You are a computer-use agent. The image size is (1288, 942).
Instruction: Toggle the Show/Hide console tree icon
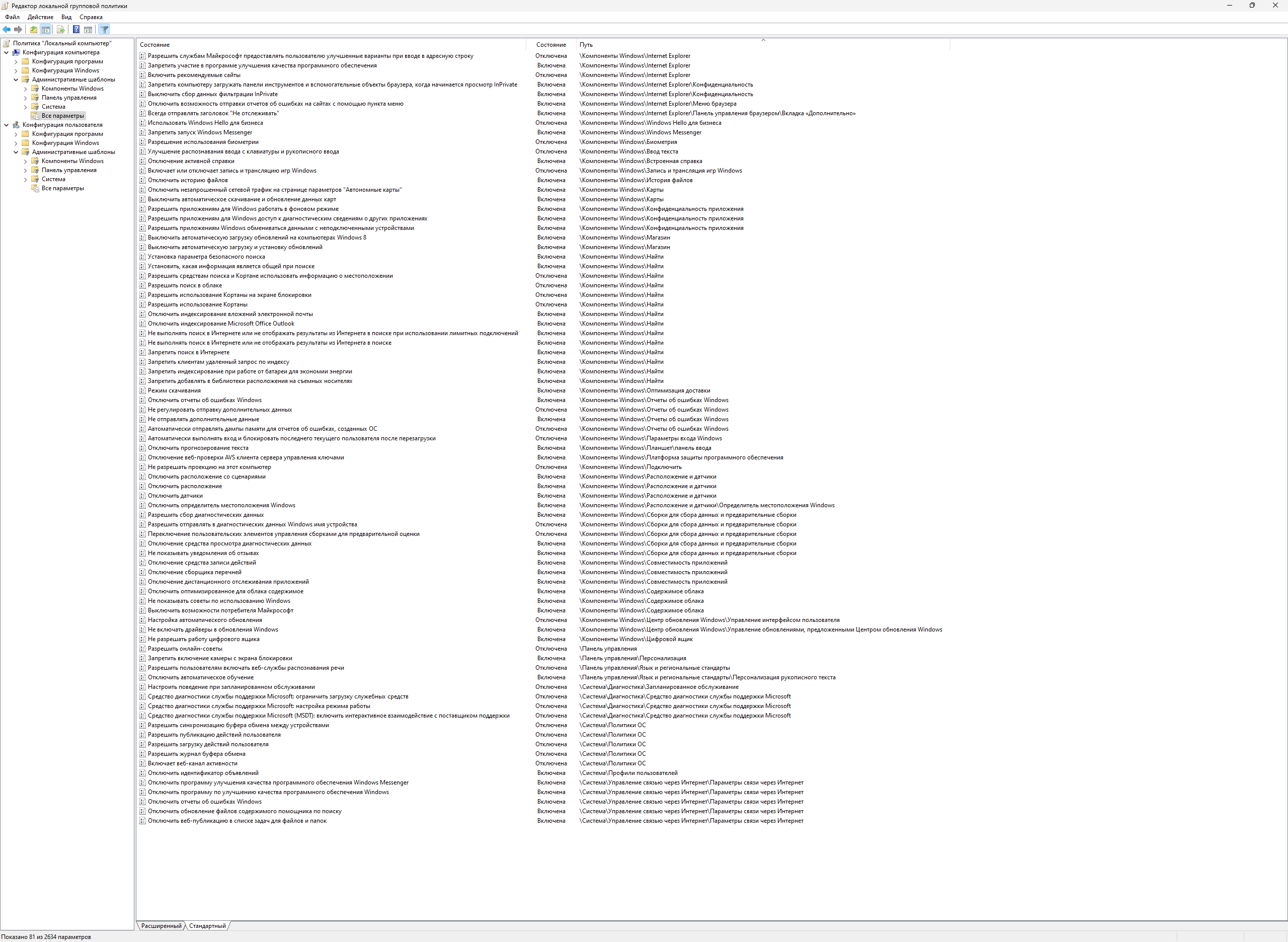tap(46, 30)
